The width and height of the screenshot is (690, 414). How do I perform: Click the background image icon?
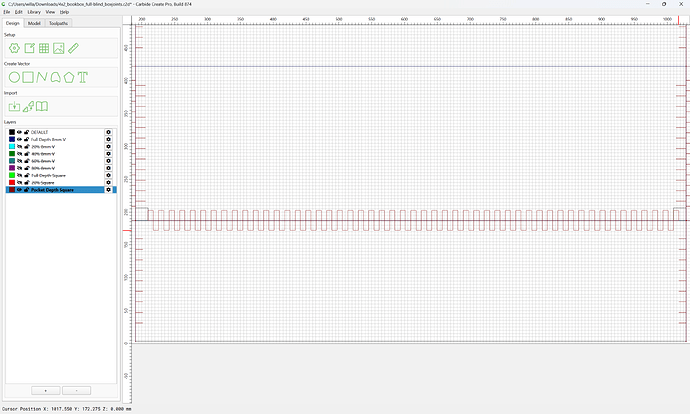[x=59, y=48]
